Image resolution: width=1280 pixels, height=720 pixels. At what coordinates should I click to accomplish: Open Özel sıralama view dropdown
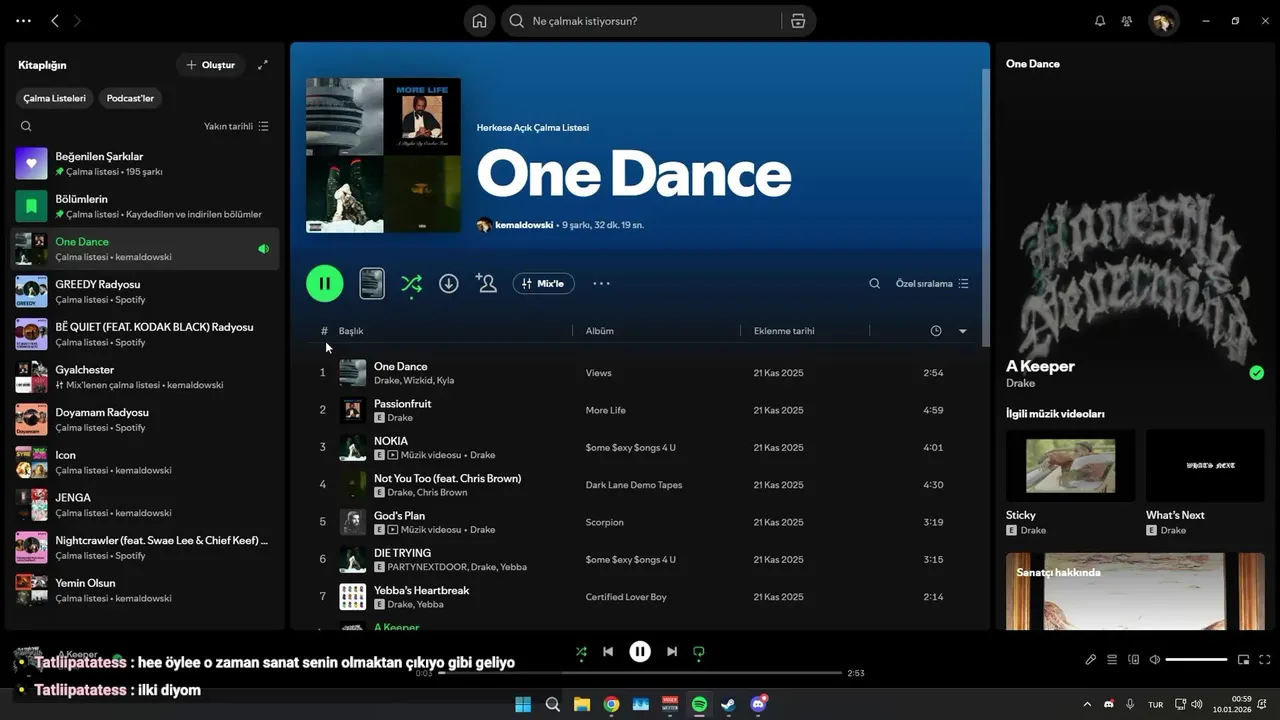[932, 284]
